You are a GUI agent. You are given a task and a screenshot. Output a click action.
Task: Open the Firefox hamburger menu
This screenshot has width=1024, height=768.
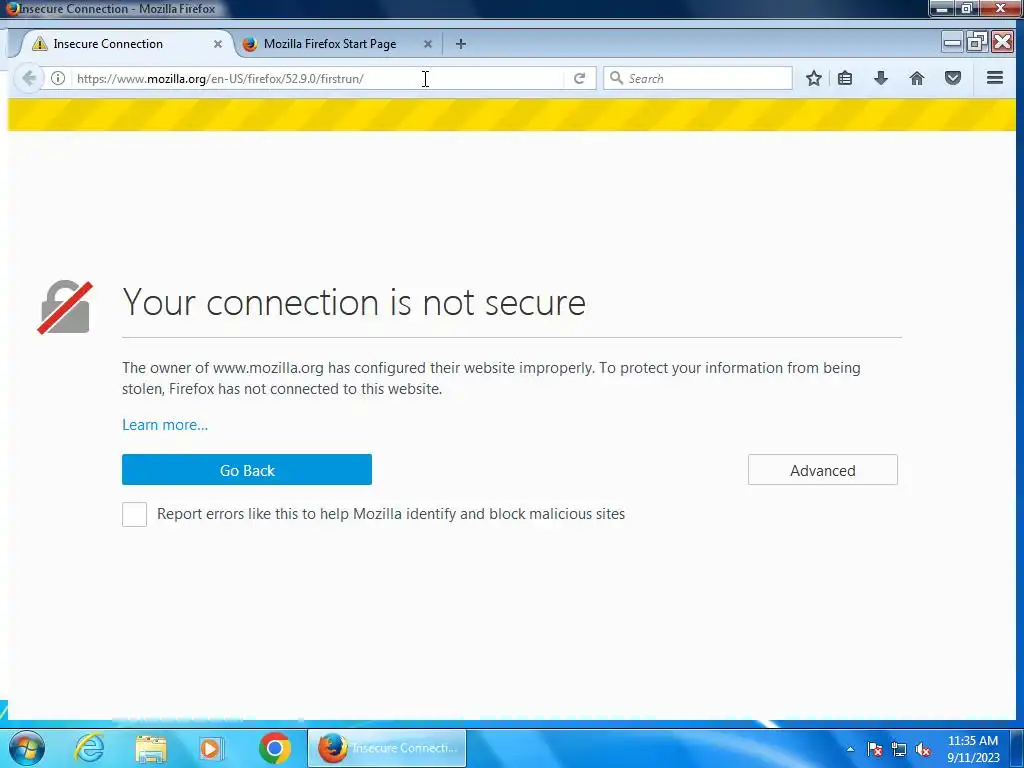(x=995, y=78)
